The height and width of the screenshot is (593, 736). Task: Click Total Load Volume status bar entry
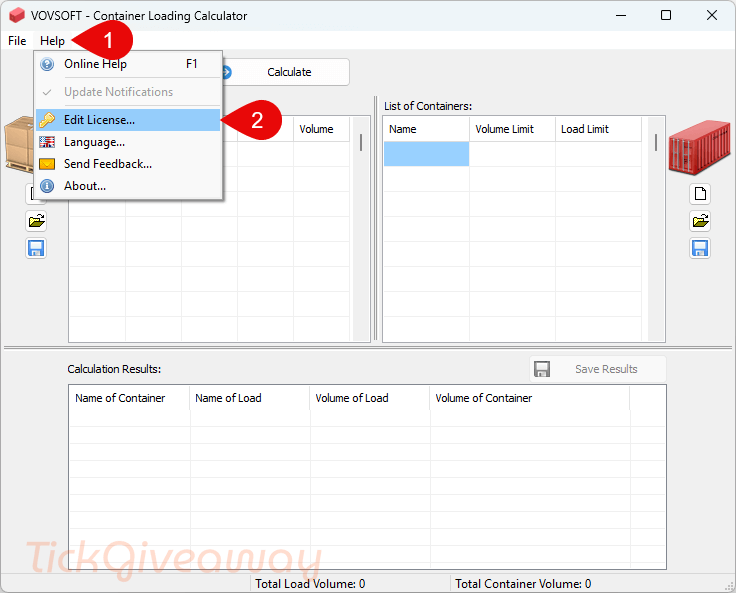click(x=351, y=584)
